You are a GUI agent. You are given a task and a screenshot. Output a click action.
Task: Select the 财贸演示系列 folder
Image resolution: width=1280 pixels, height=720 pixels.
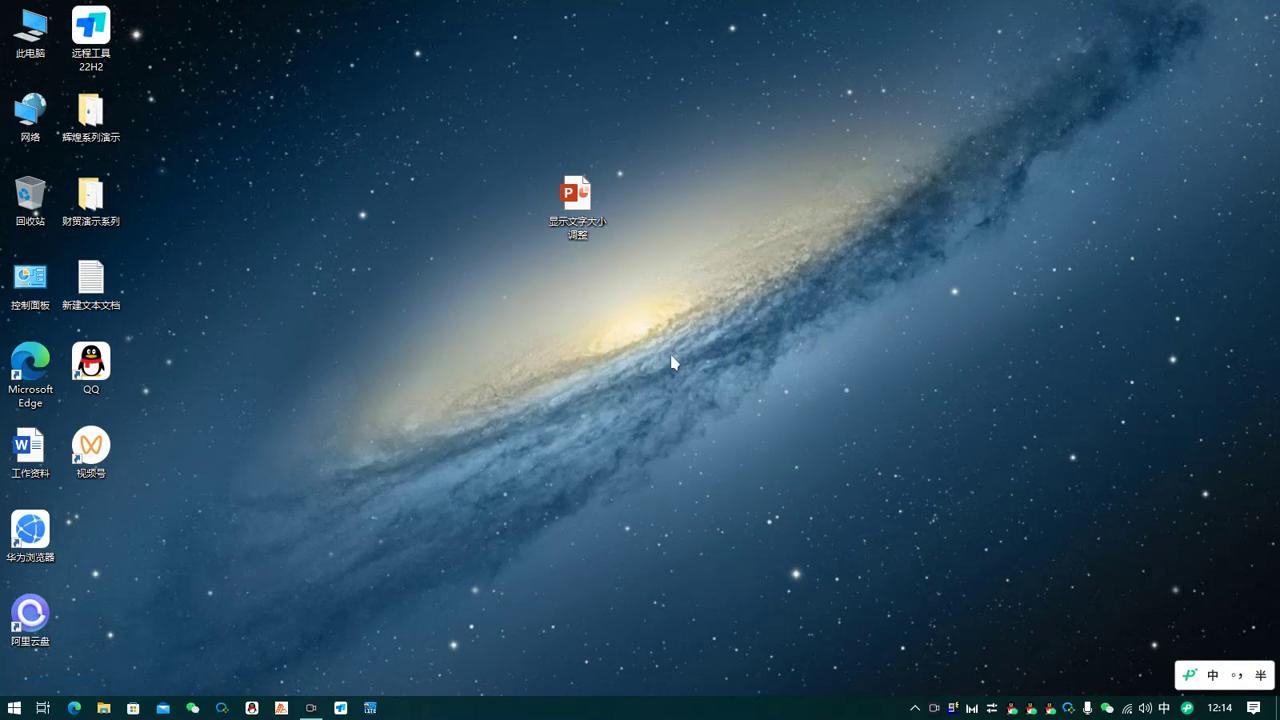click(91, 194)
